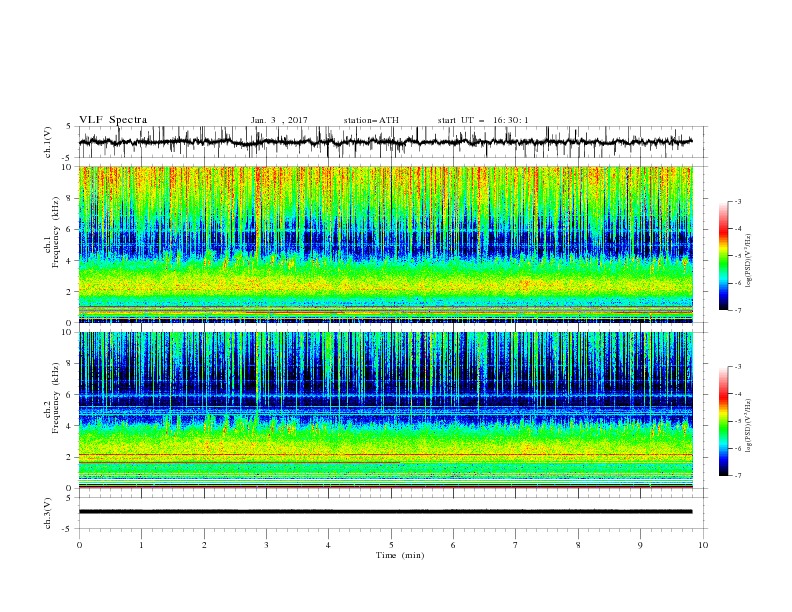The image size is (792, 612).
Task: Select the "start UT = 16:30: 1" text
Action: [x=483, y=120]
